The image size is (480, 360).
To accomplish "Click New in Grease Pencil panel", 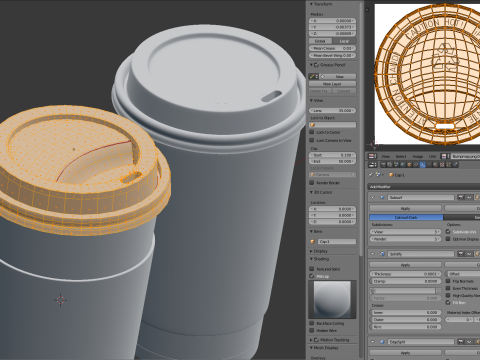I will tap(339, 76).
